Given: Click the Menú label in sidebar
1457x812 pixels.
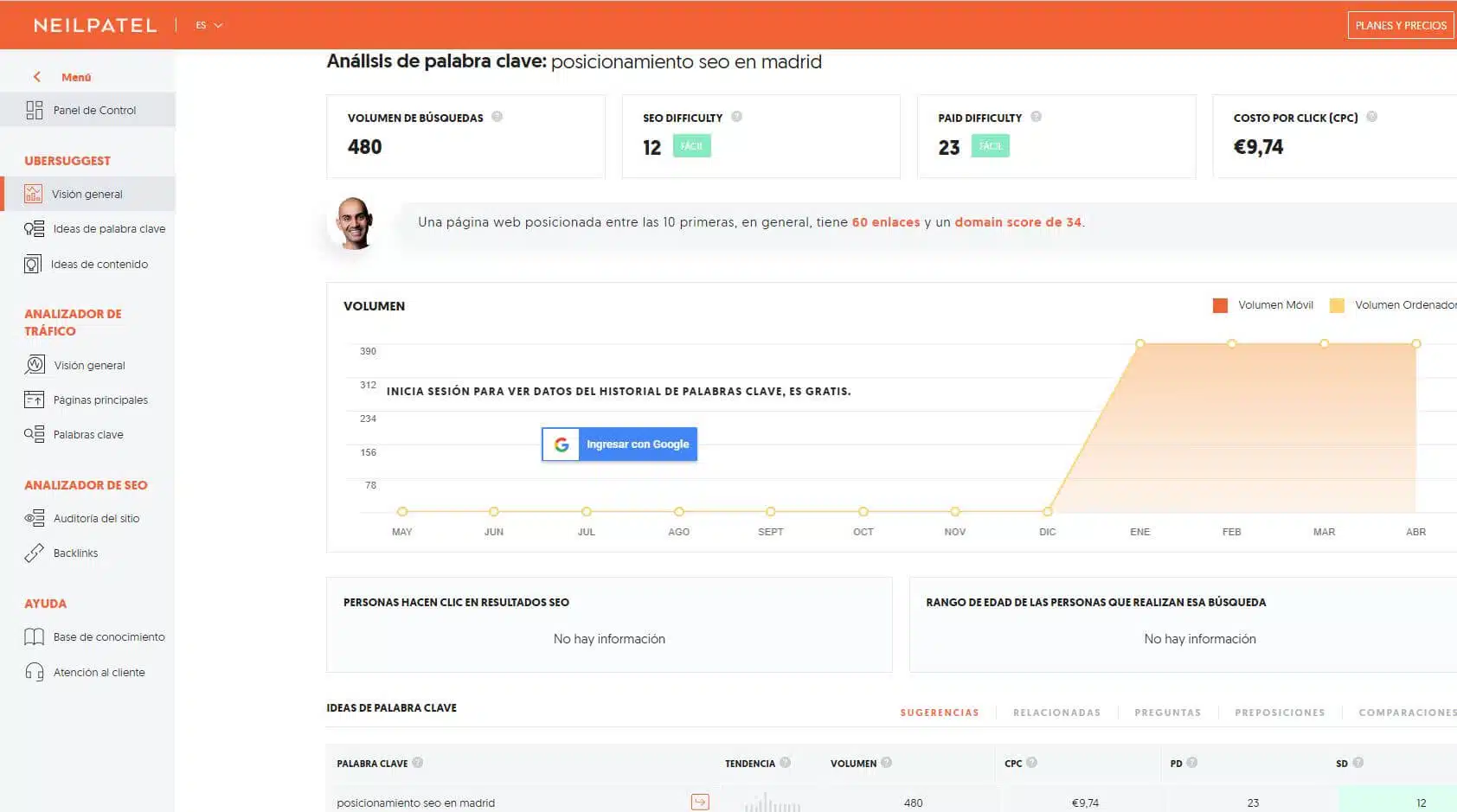Looking at the screenshot, I should pyautogui.click(x=76, y=77).
